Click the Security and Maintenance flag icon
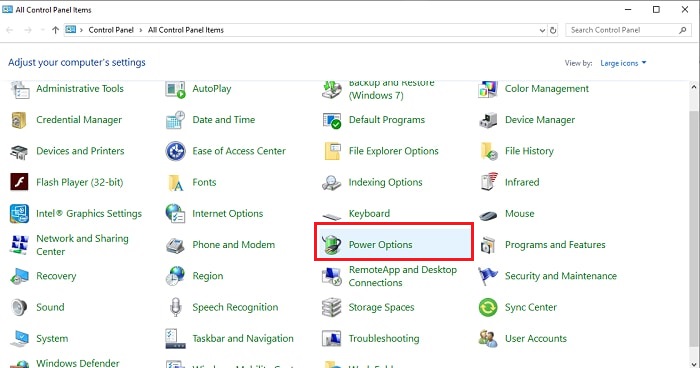Image resolution: width=700 pixels, height=368 pixels. point(488,276)
